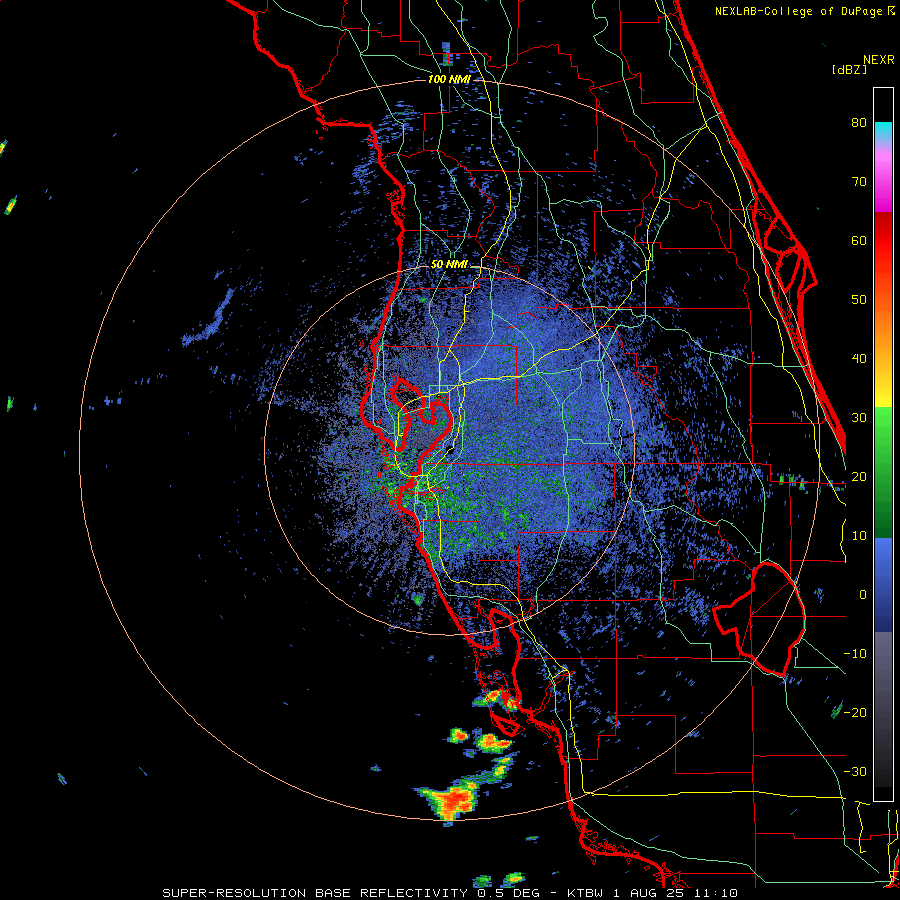Viewport: 900px width, 900px height.
Task: Click the 70 value on dBZ scale
Action: click(859, 182)
